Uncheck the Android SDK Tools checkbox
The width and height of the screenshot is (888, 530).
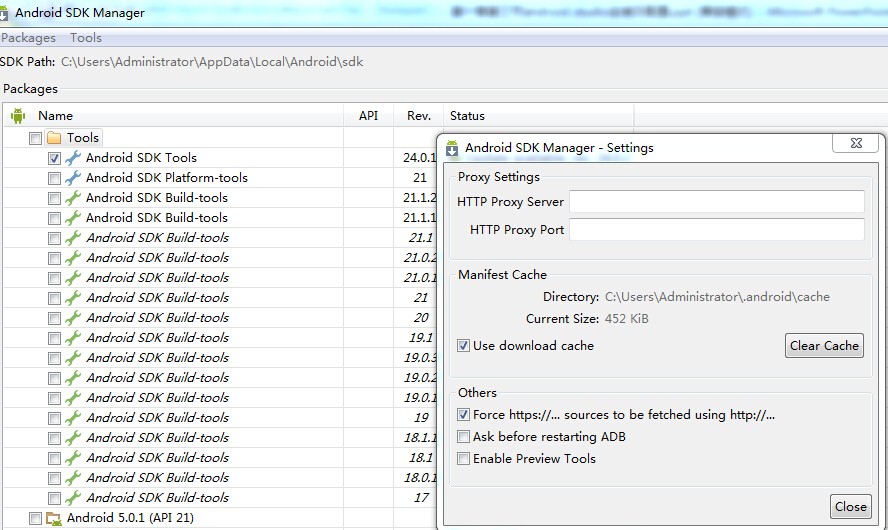pyautogui.click(x=54, y=159)
